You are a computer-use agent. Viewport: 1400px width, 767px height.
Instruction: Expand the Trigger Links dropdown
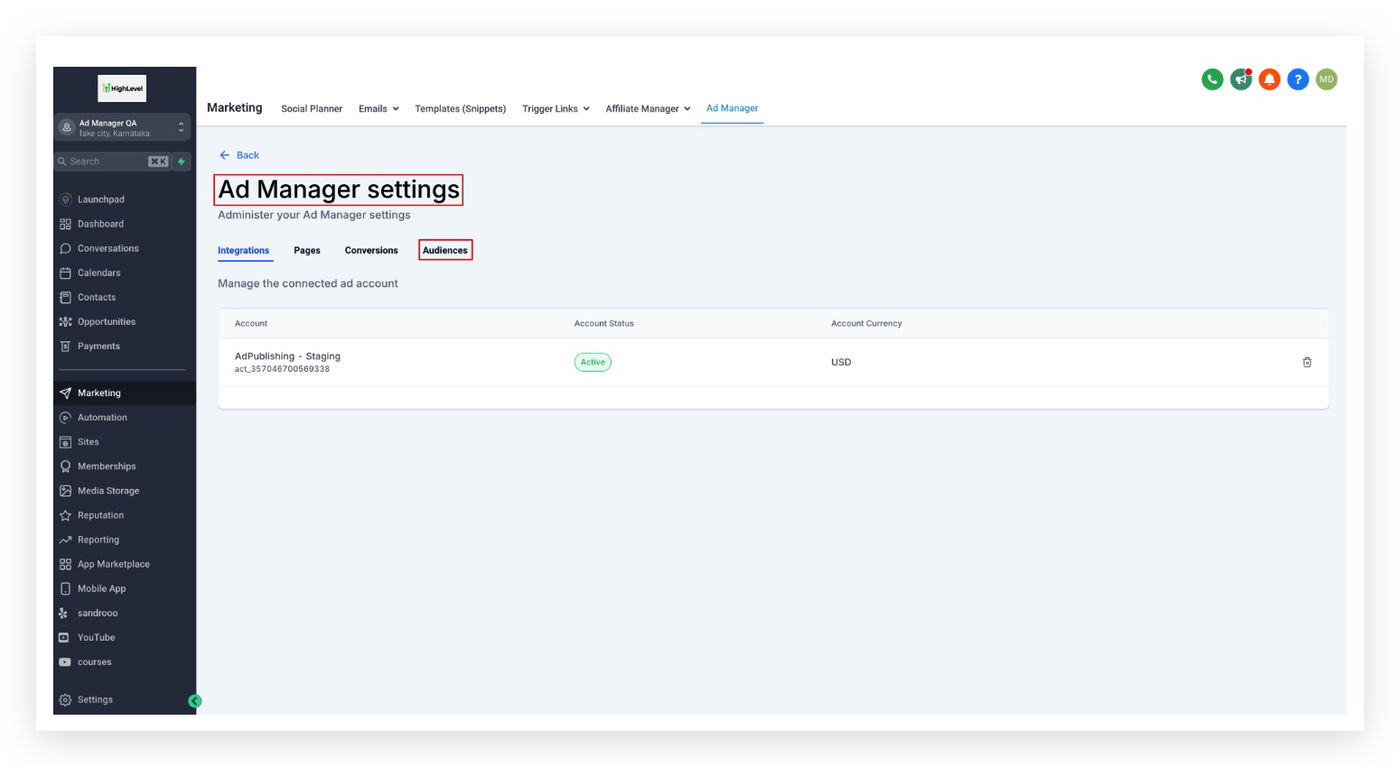[556, 108]
